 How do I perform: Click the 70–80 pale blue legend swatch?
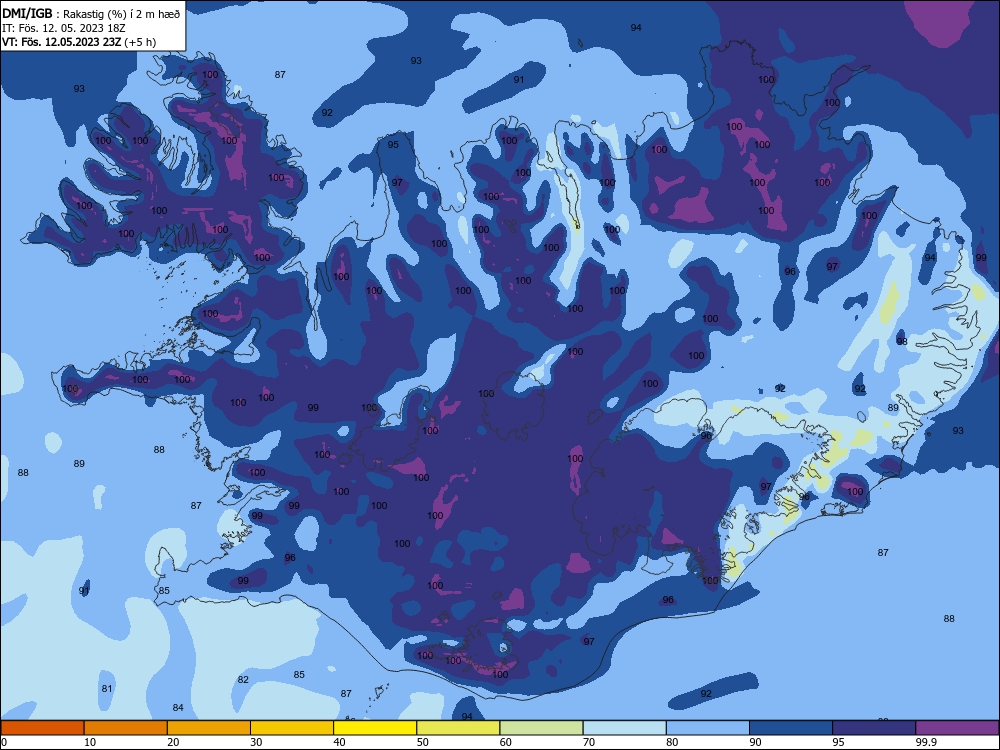(624, 728)
